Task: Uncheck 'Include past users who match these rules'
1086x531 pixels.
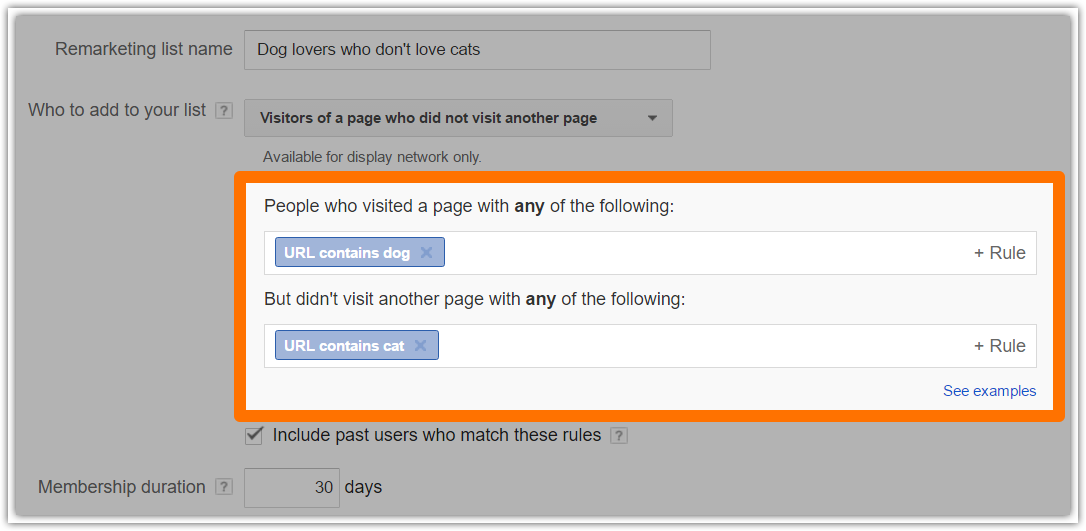Action: 254,435
